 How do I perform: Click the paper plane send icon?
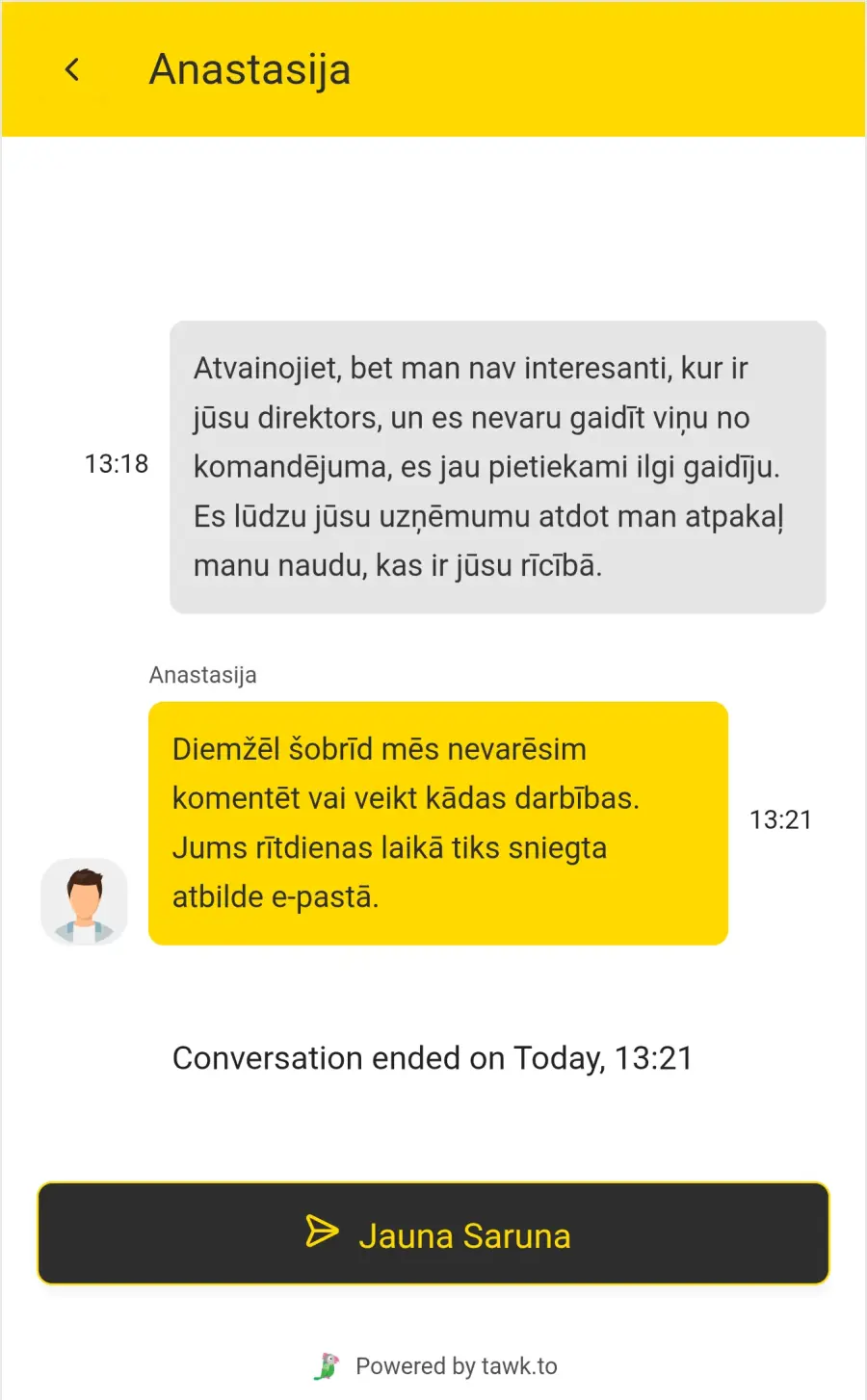tap(322, 1231)
